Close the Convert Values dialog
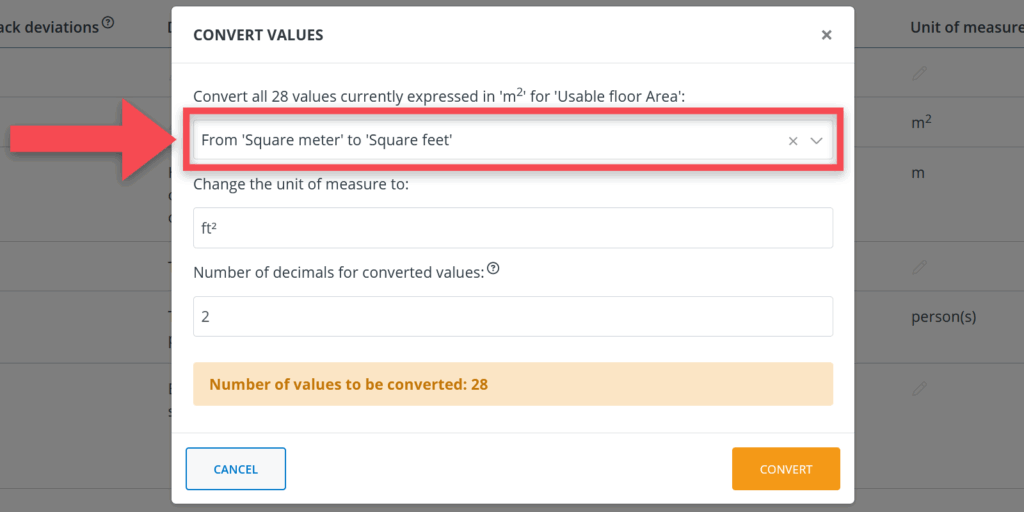Screen dimensions: 1024x512 [826, 35]
